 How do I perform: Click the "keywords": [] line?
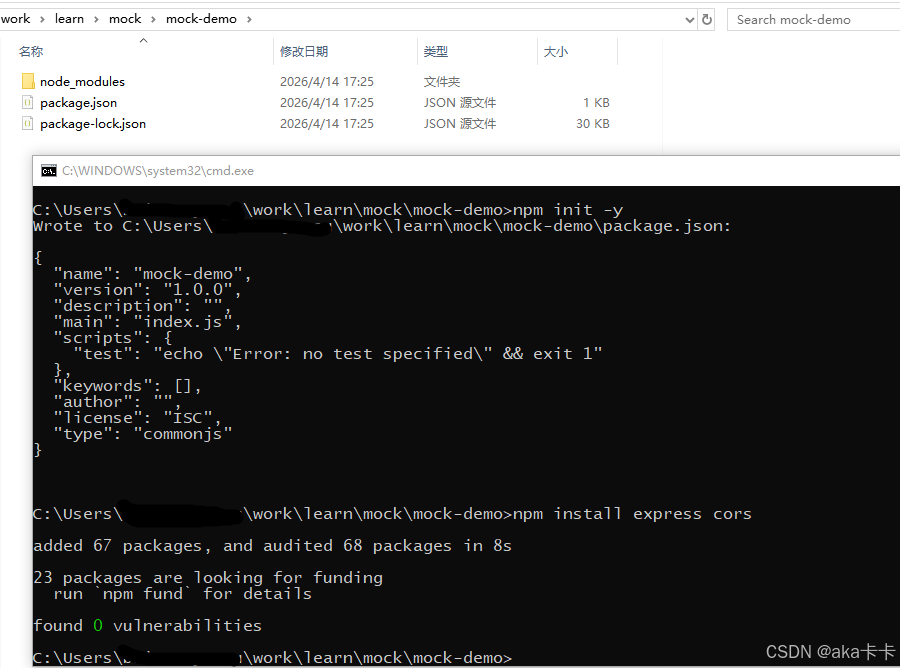click(x=127, y=386)
